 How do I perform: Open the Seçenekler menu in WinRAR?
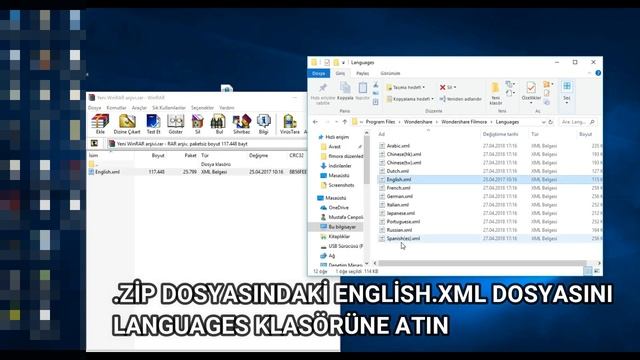pyautogui.click(x=202, y=108)
